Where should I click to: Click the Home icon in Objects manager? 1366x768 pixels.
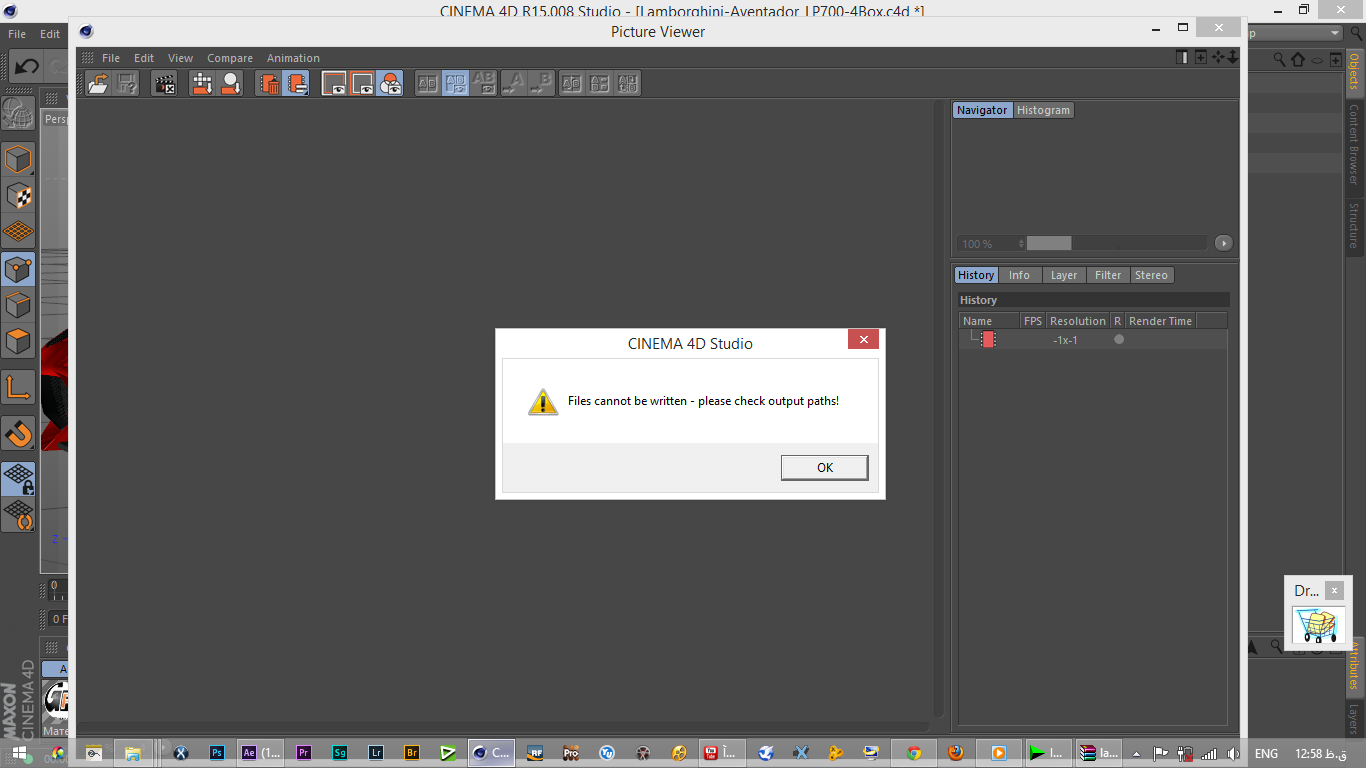tap(1298, 60)
